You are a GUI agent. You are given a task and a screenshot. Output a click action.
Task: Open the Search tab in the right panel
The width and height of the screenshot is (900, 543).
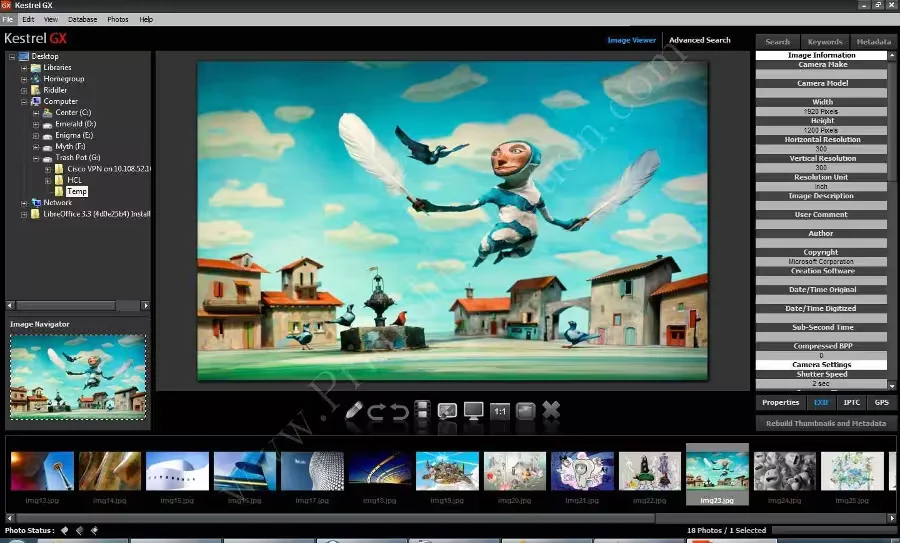(x=778, y=42)
